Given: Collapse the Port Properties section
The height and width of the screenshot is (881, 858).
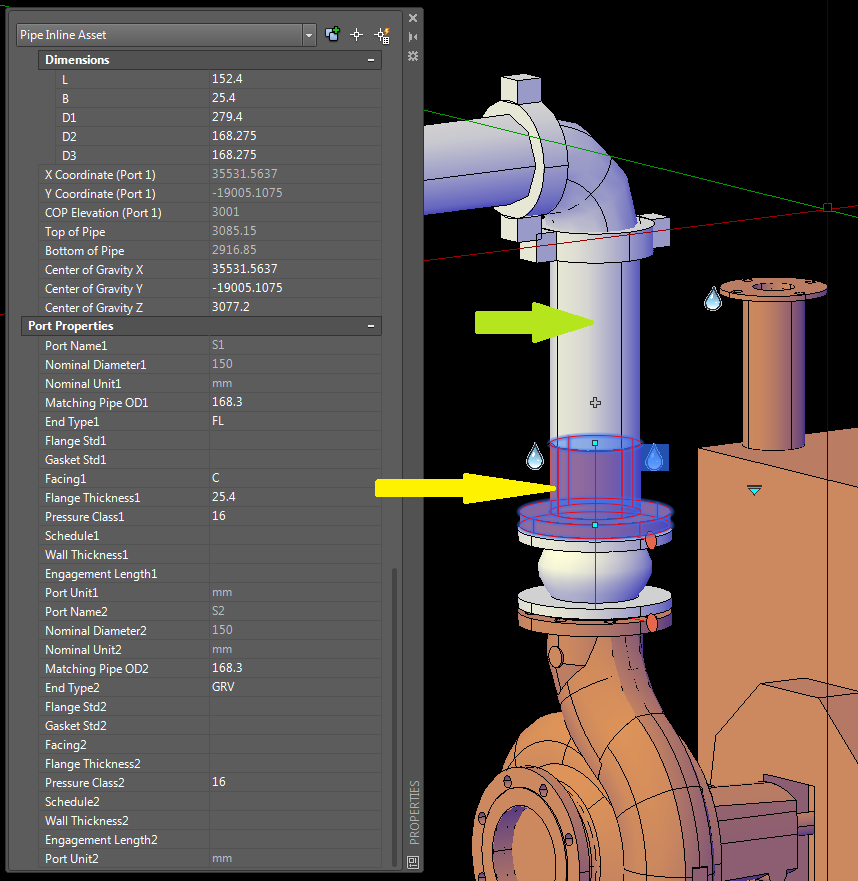Looking at the screenshot, I should click(x=371, y=325).
